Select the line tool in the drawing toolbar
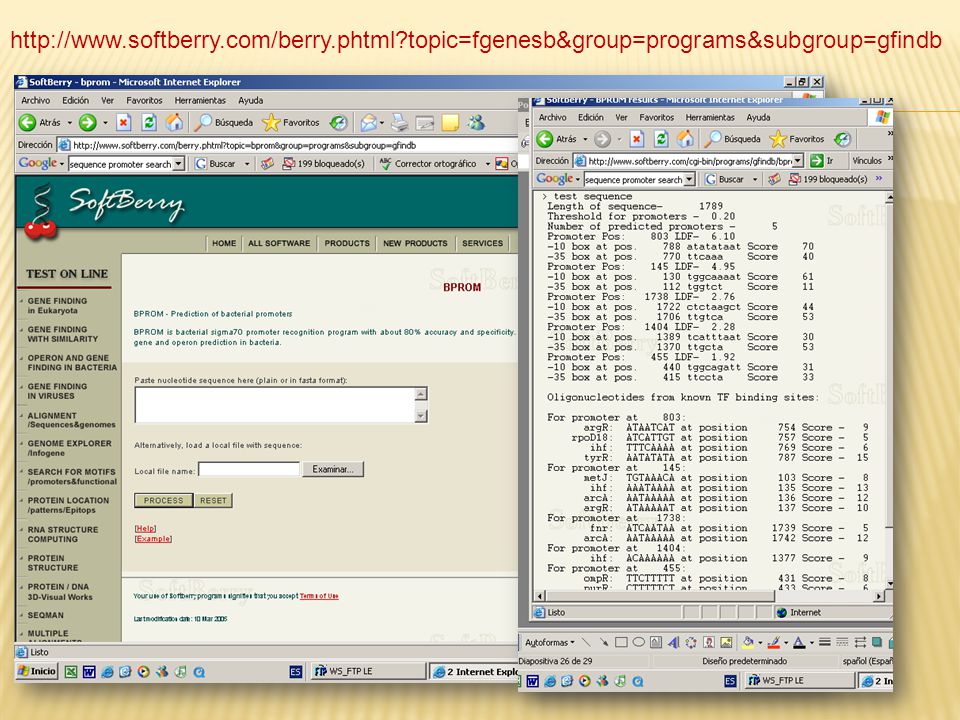The height and width of the screenshot is (720, 960). pyautogui.click(x=587, y=642)
